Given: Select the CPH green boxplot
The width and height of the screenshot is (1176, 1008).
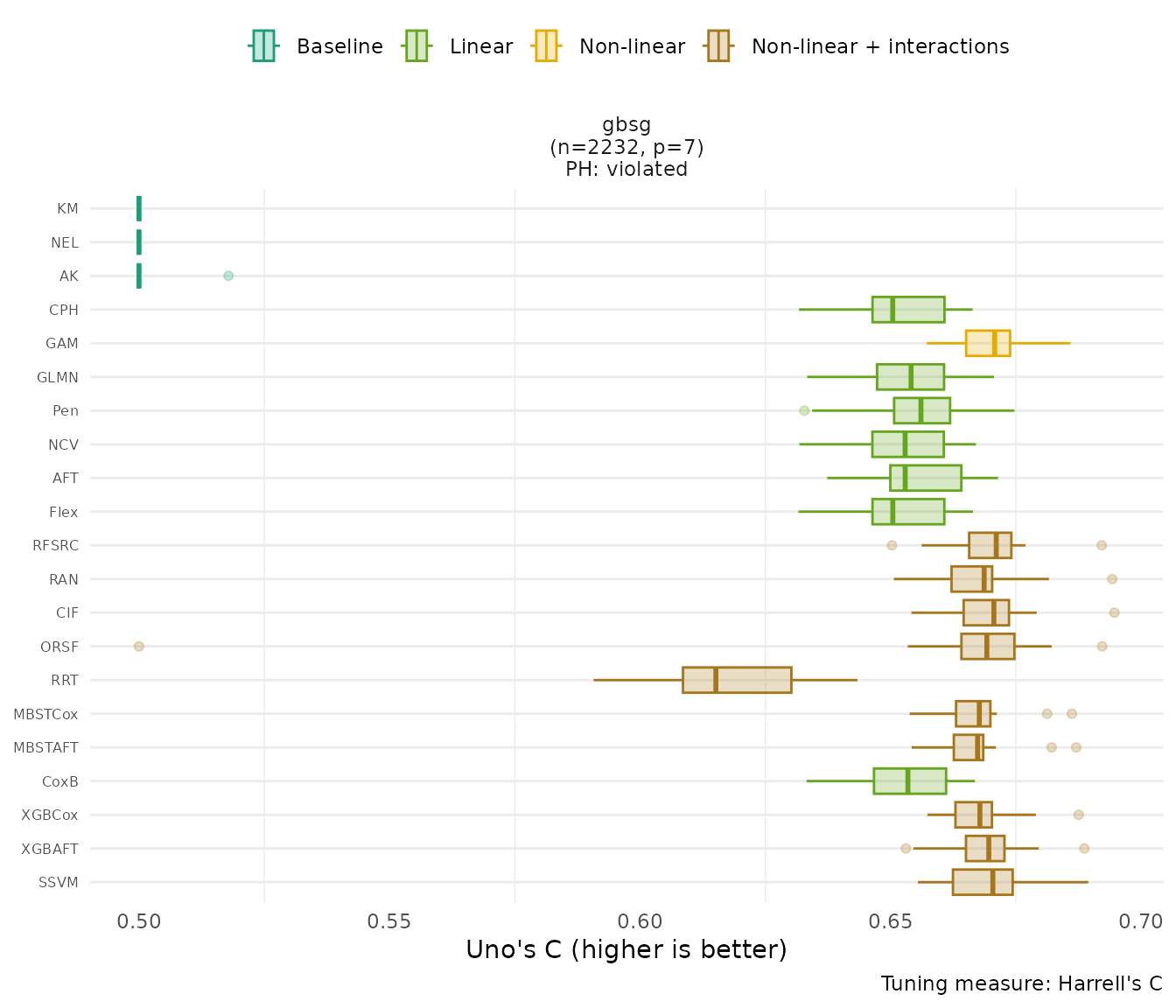Looking at the screenshot, I should pos(908,310).
